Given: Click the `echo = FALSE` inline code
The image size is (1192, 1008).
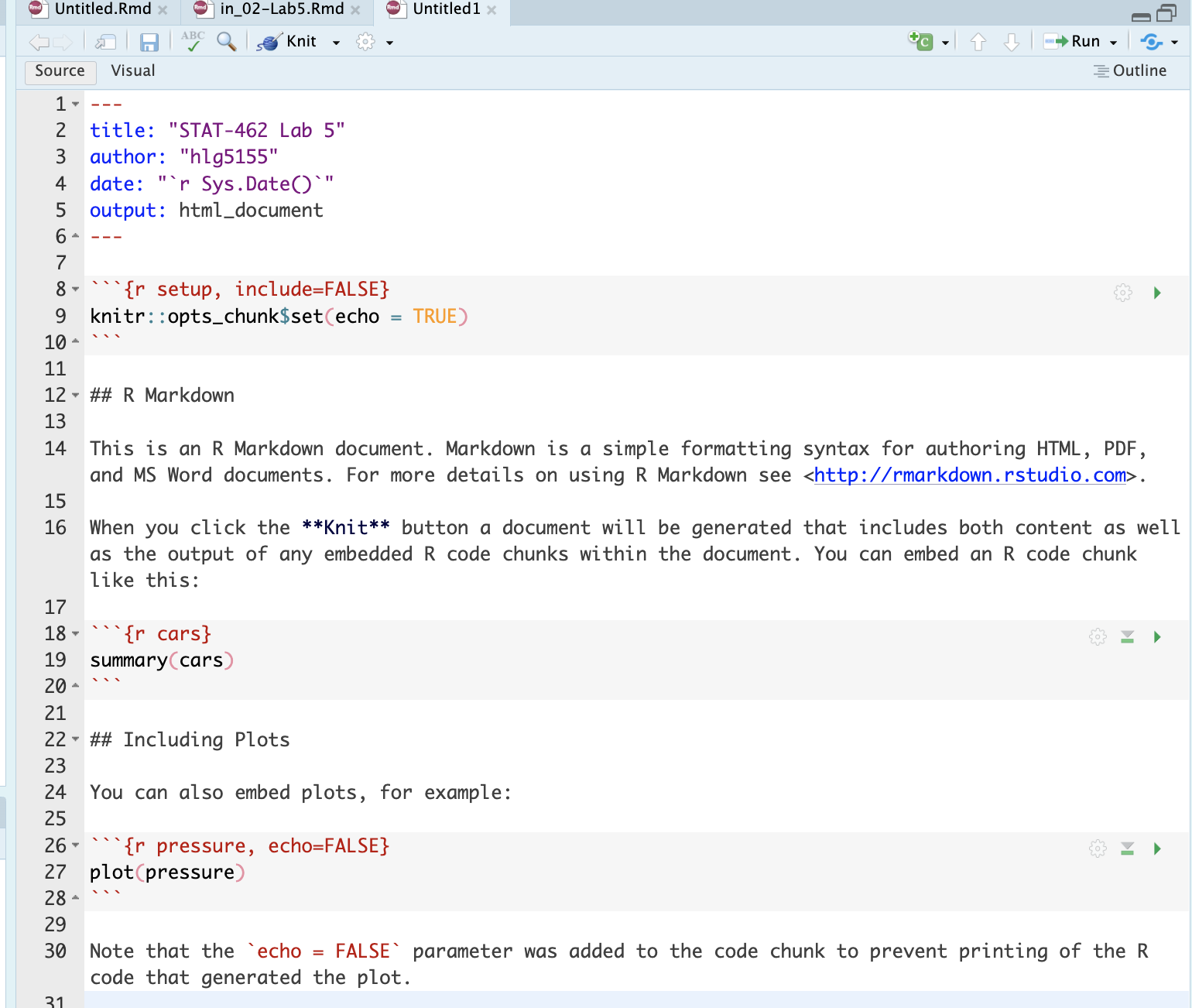Looking at the screenshot, I should 324,951.
